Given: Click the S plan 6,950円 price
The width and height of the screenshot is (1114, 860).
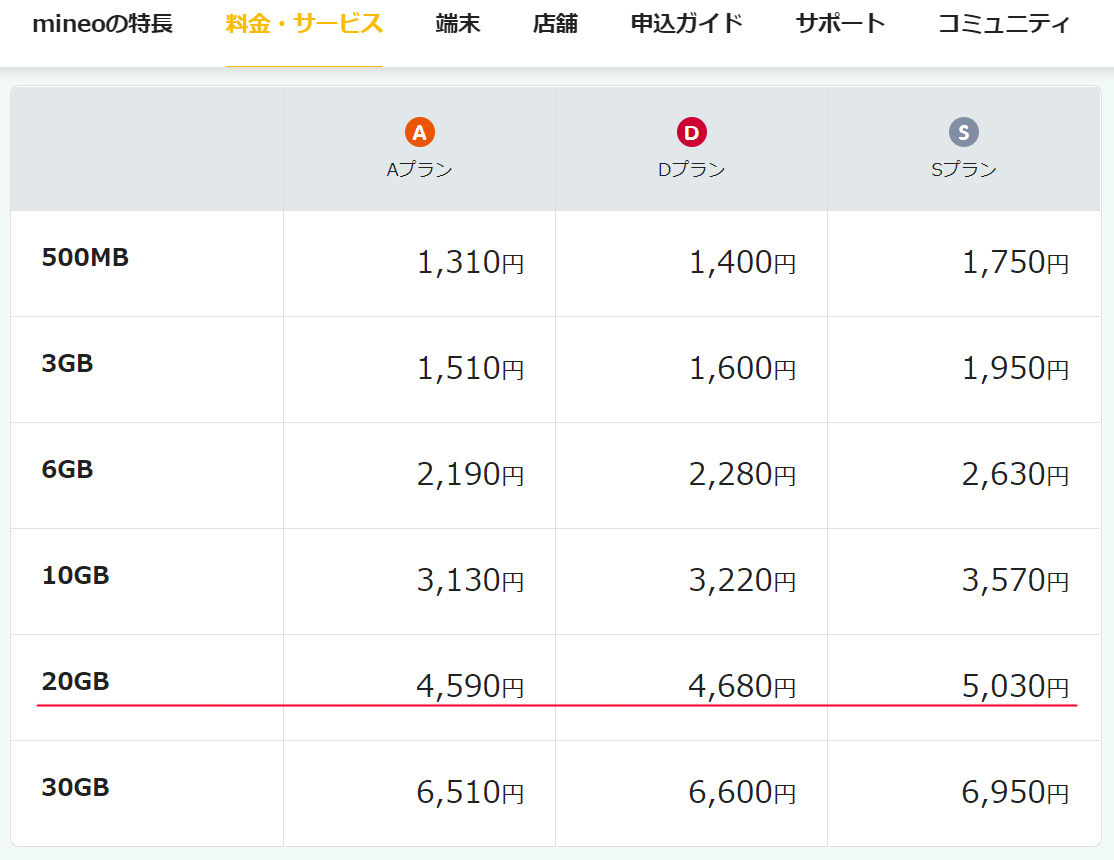Looking at the screenshot, I should point(1014,793).
